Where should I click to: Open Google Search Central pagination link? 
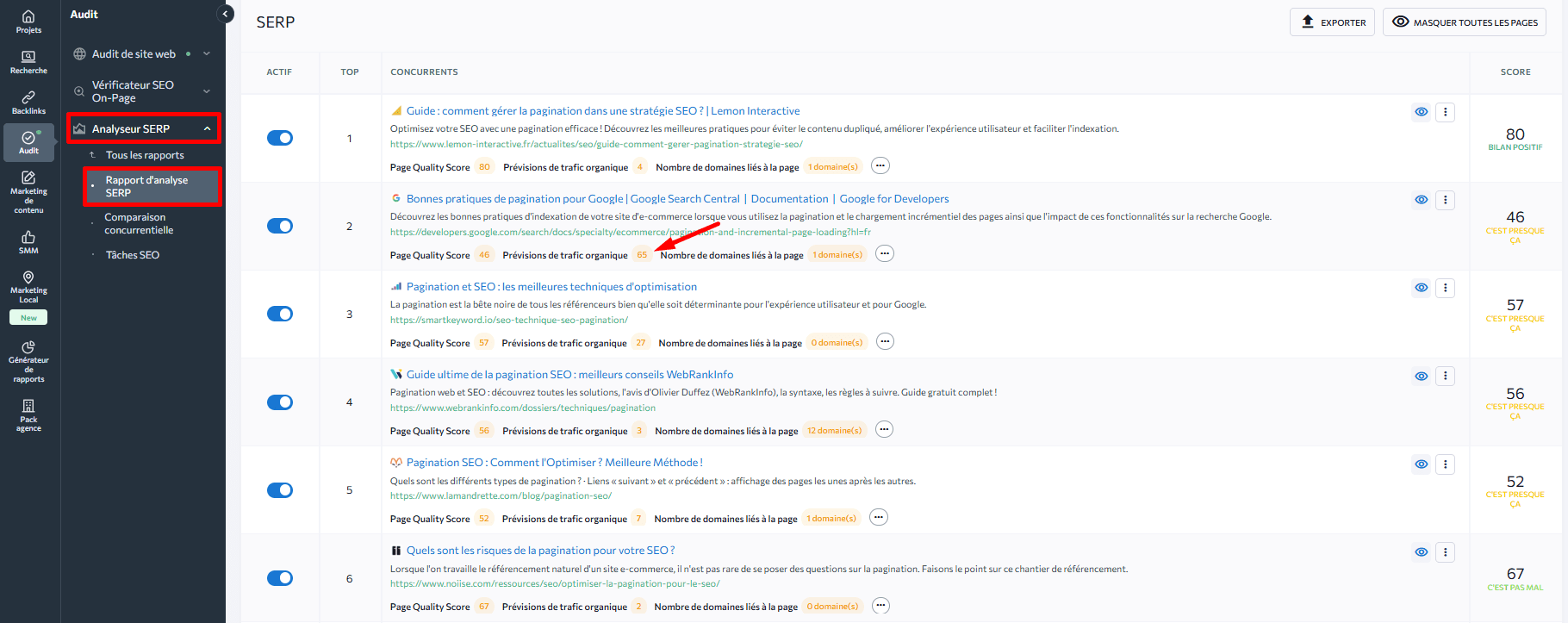click(x=678, y=199)
